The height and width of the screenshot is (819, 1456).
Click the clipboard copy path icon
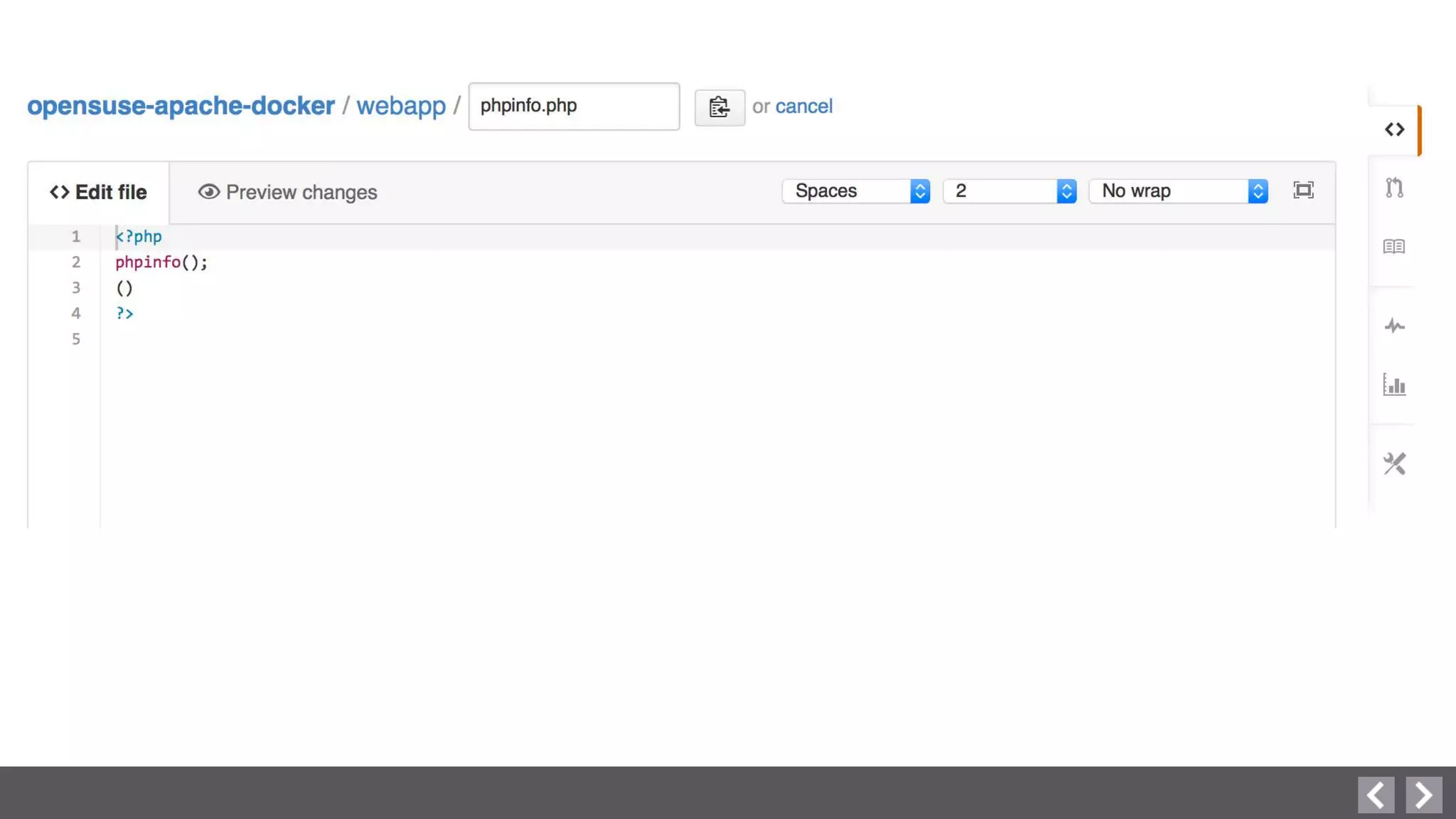coord(719,107)
